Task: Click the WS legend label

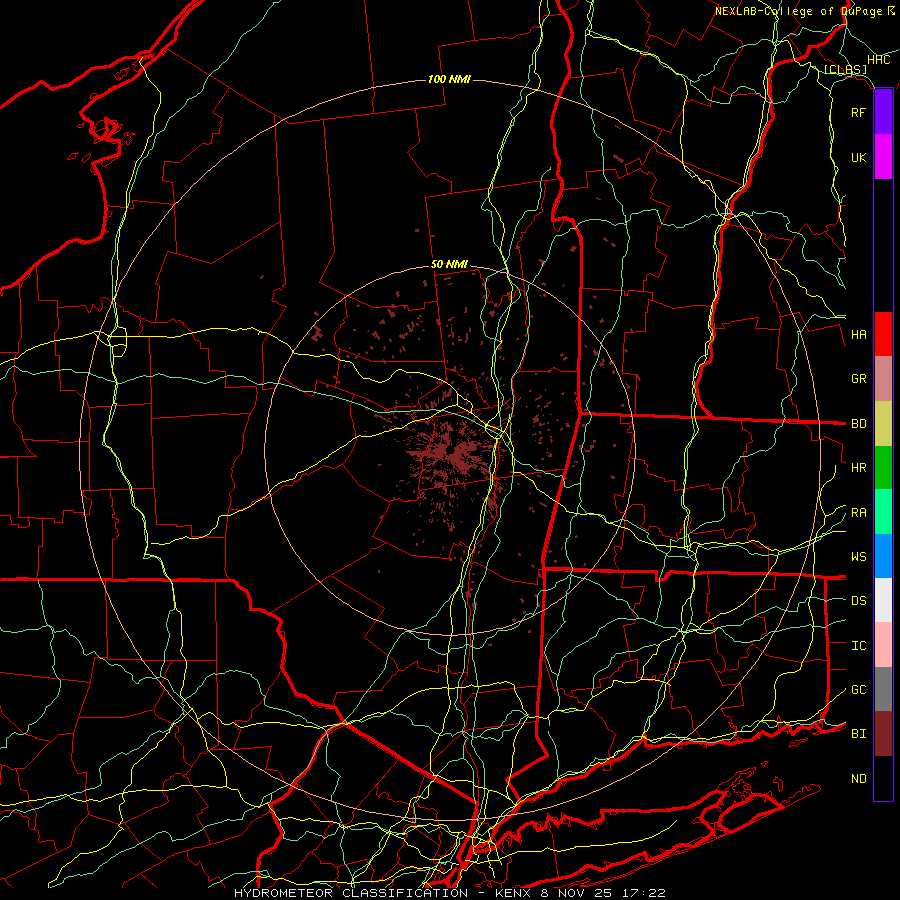Action: coord(858,557)
